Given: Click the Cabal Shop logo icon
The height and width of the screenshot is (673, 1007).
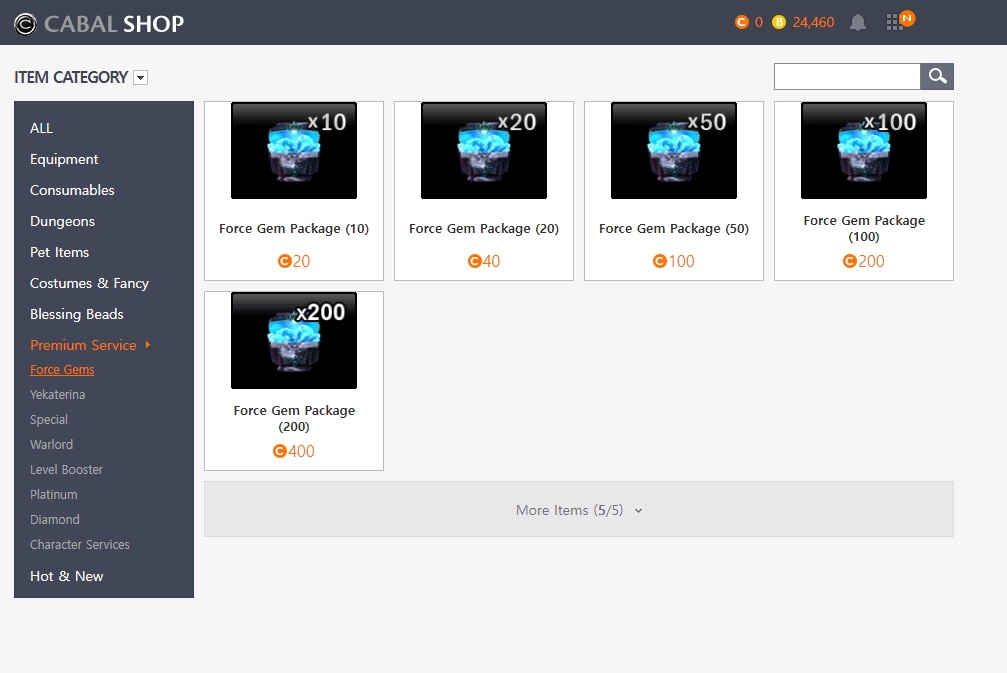Looking at the screenshot, I should click(25, 24).
